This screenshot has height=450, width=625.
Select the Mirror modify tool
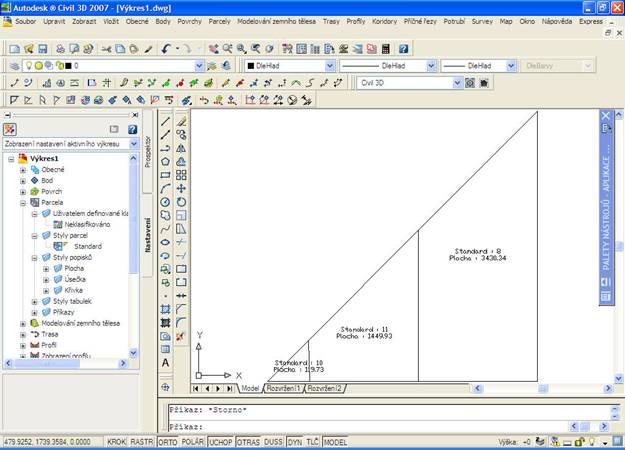pos(181,148)
